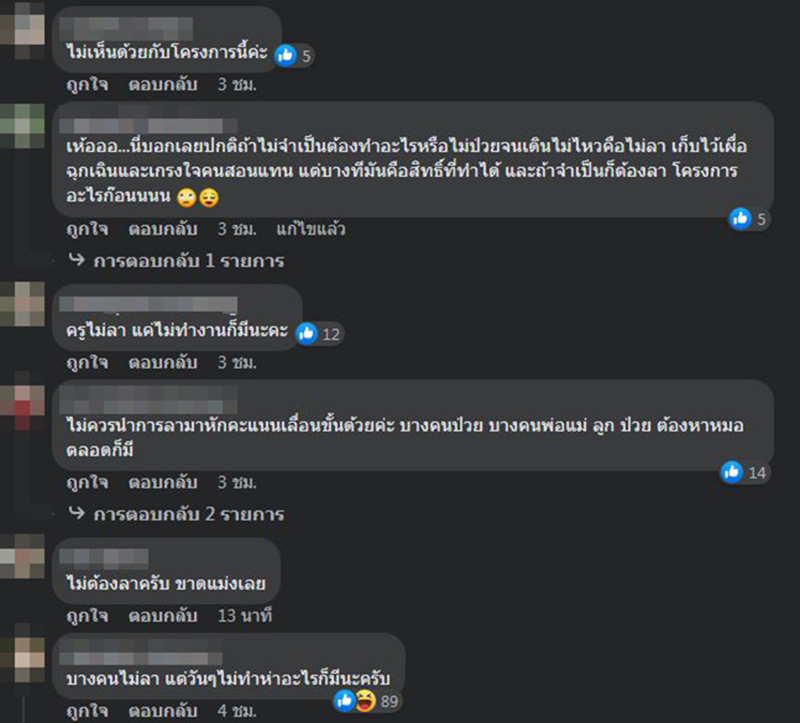
Task: Open the edited (แก้ไขแล้ว) history link
Action: (x=311, y=229)
